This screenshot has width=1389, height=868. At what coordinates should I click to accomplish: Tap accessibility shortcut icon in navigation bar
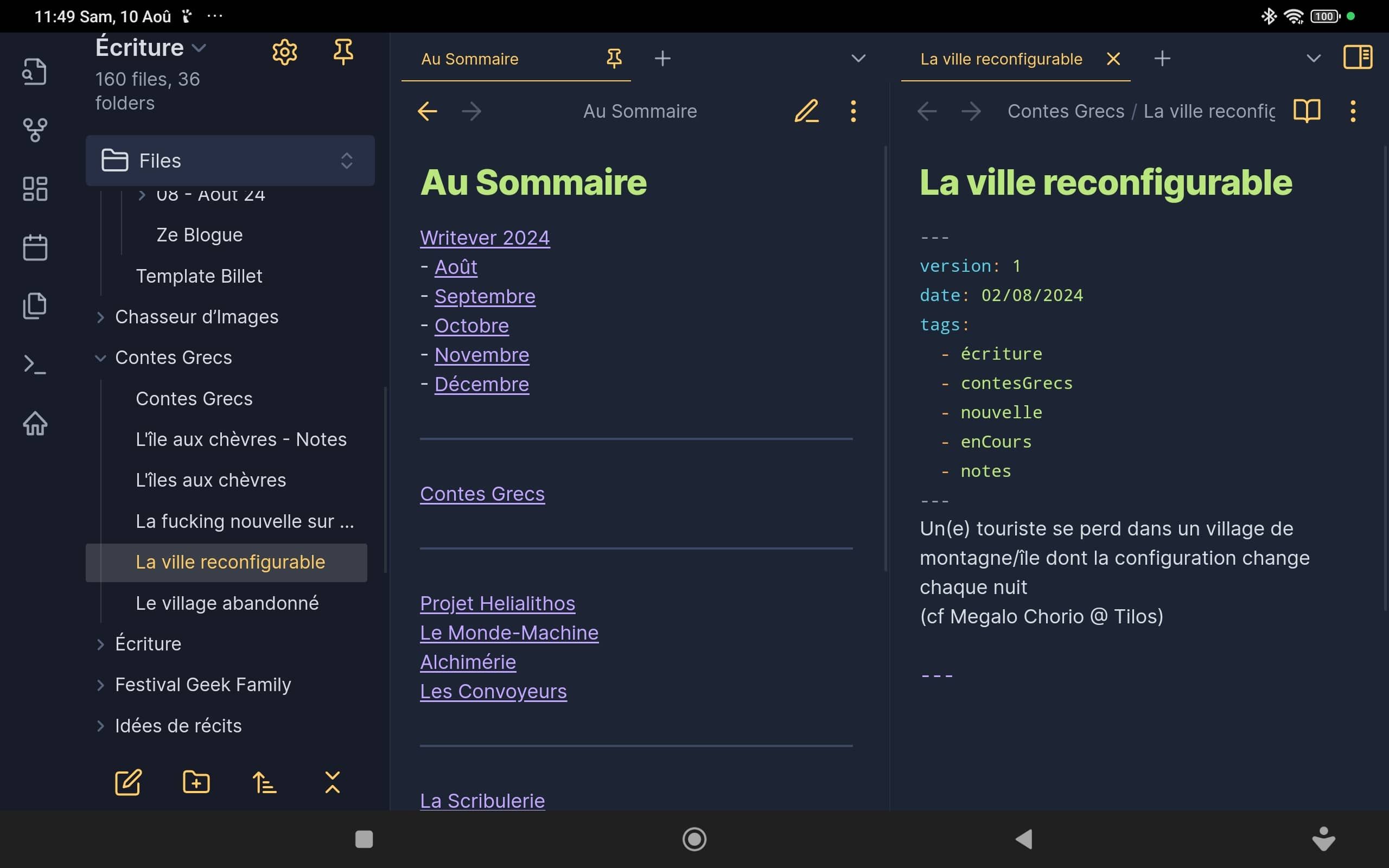1323,839
